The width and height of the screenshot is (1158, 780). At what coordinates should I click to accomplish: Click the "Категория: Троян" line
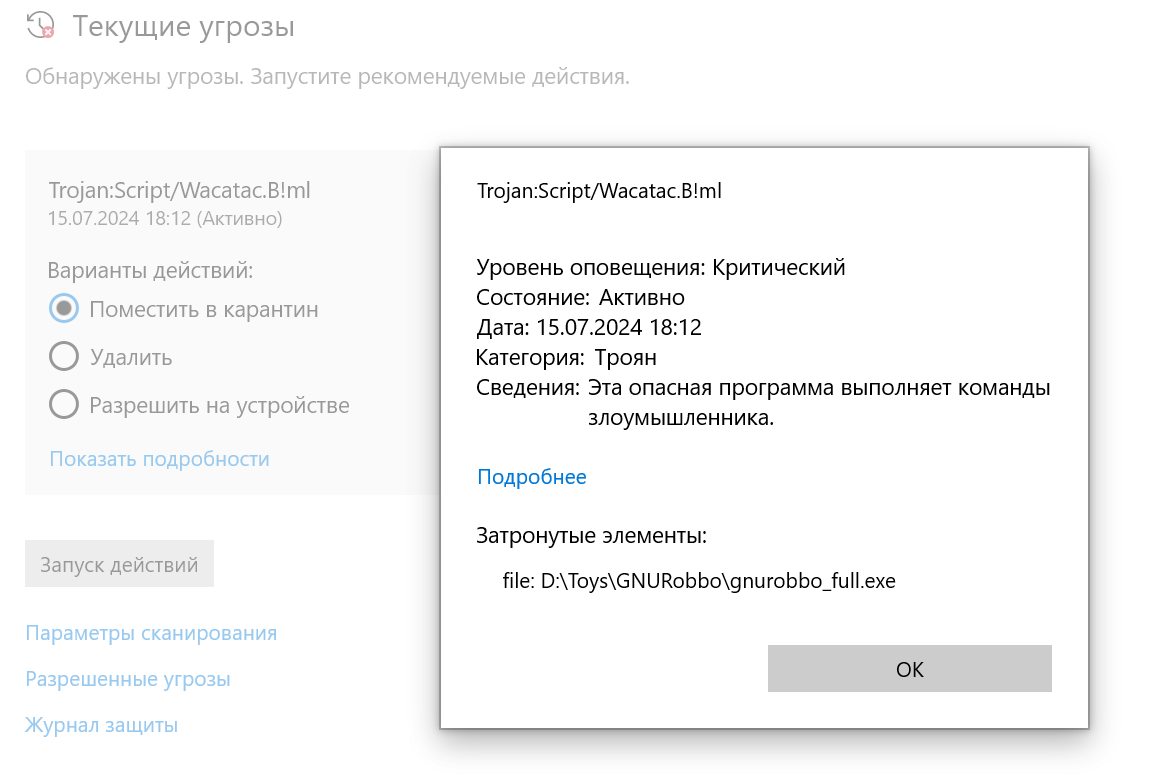[566, 357]
